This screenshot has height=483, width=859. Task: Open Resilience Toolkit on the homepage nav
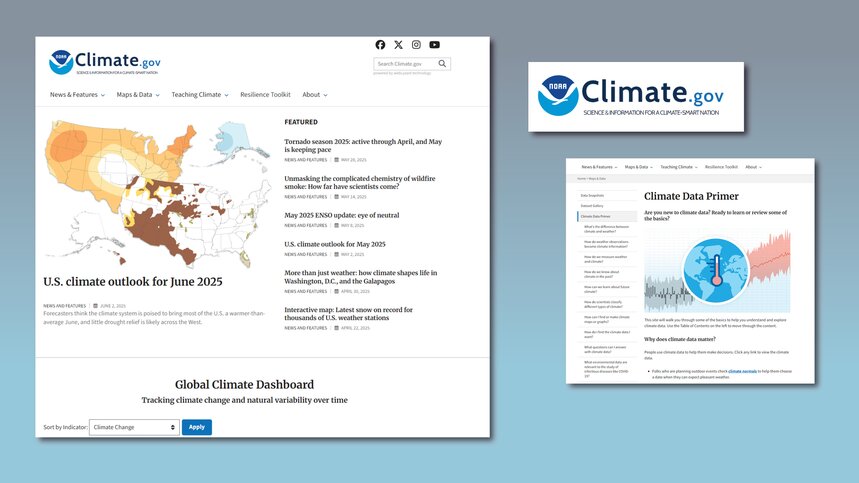pos(265,95)
